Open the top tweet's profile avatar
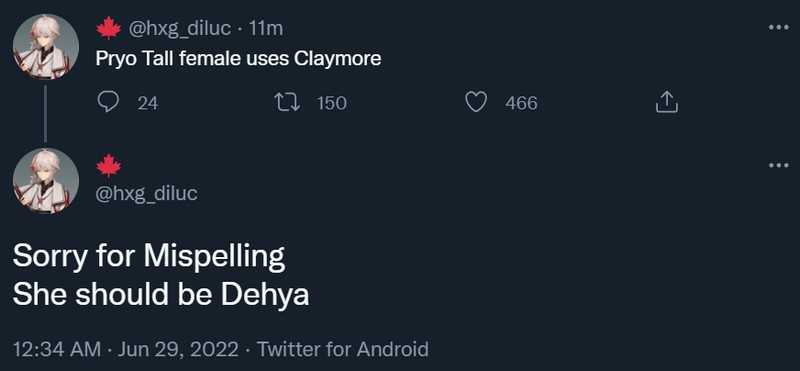800x371 pixels. 46,46
